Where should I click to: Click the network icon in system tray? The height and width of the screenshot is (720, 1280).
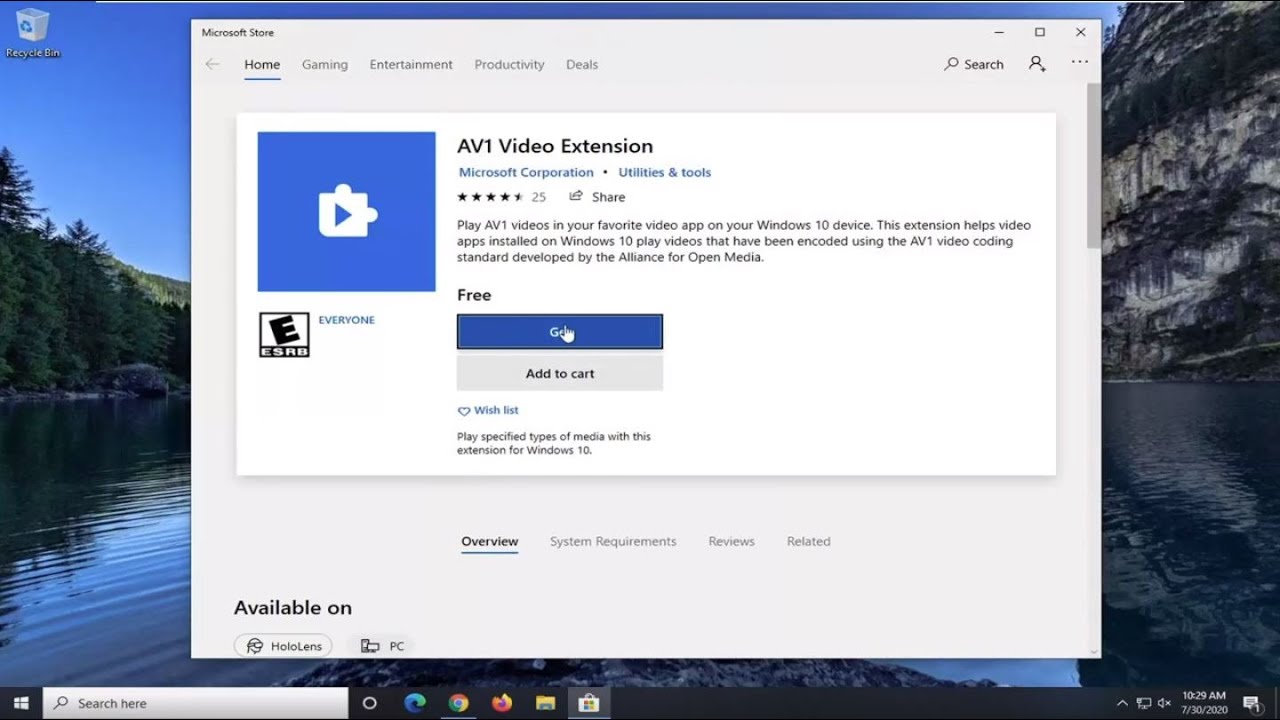pyautogui.click(x=1144, y=703)
